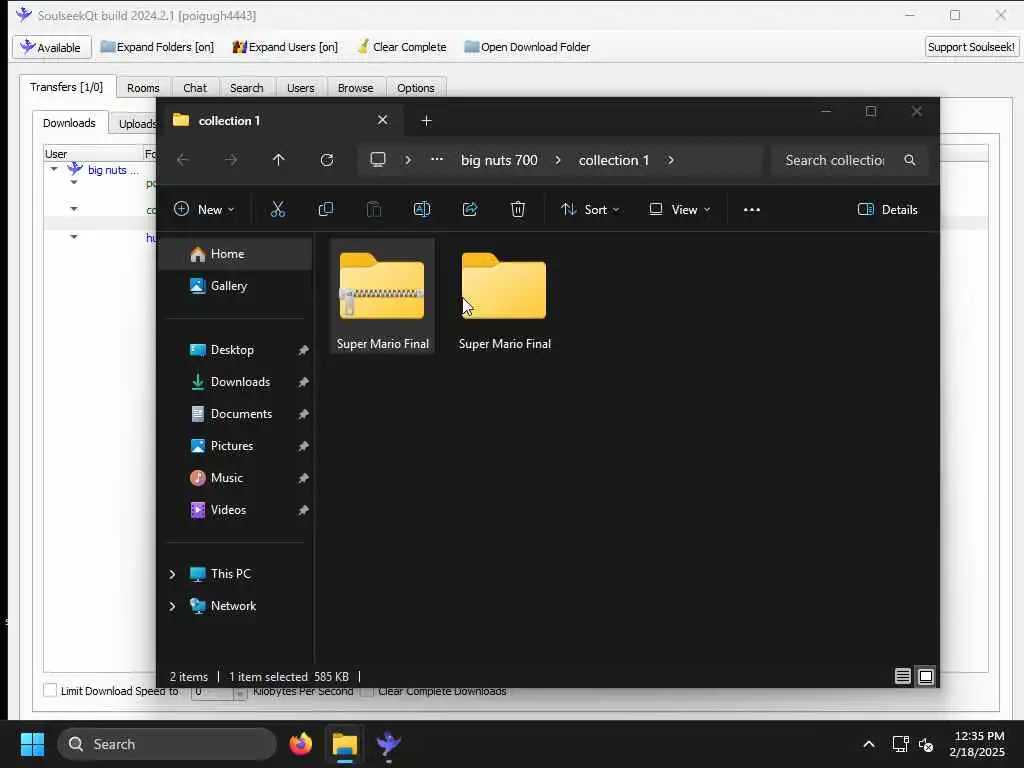
Task: Open the New dropdown in Explorer
Action: [x=204, y=210]
